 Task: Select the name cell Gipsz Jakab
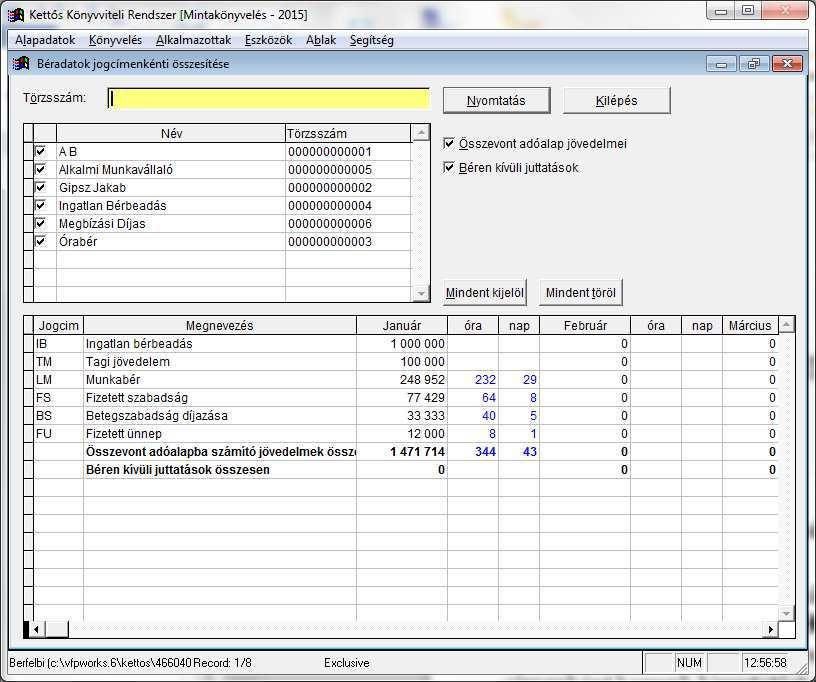point(171,188)
